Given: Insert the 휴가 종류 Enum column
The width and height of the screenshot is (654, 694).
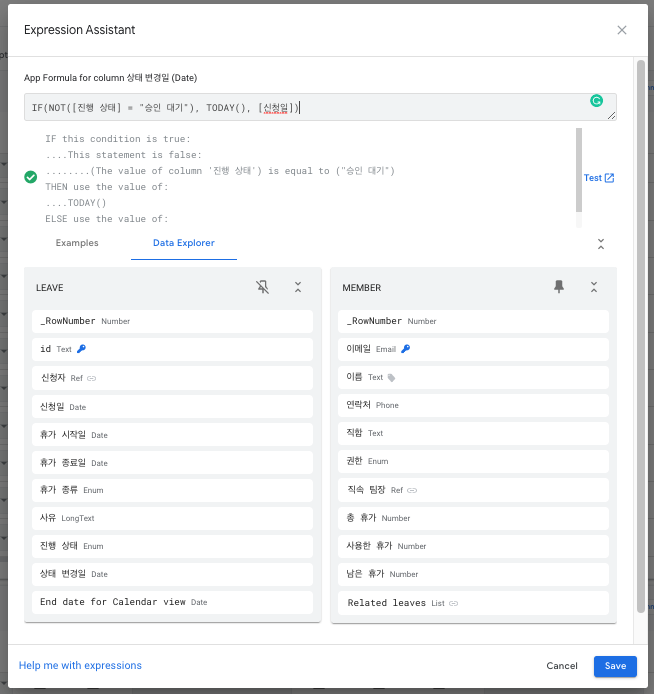Looking at the screenshot, I should click(x=172, y=490).
